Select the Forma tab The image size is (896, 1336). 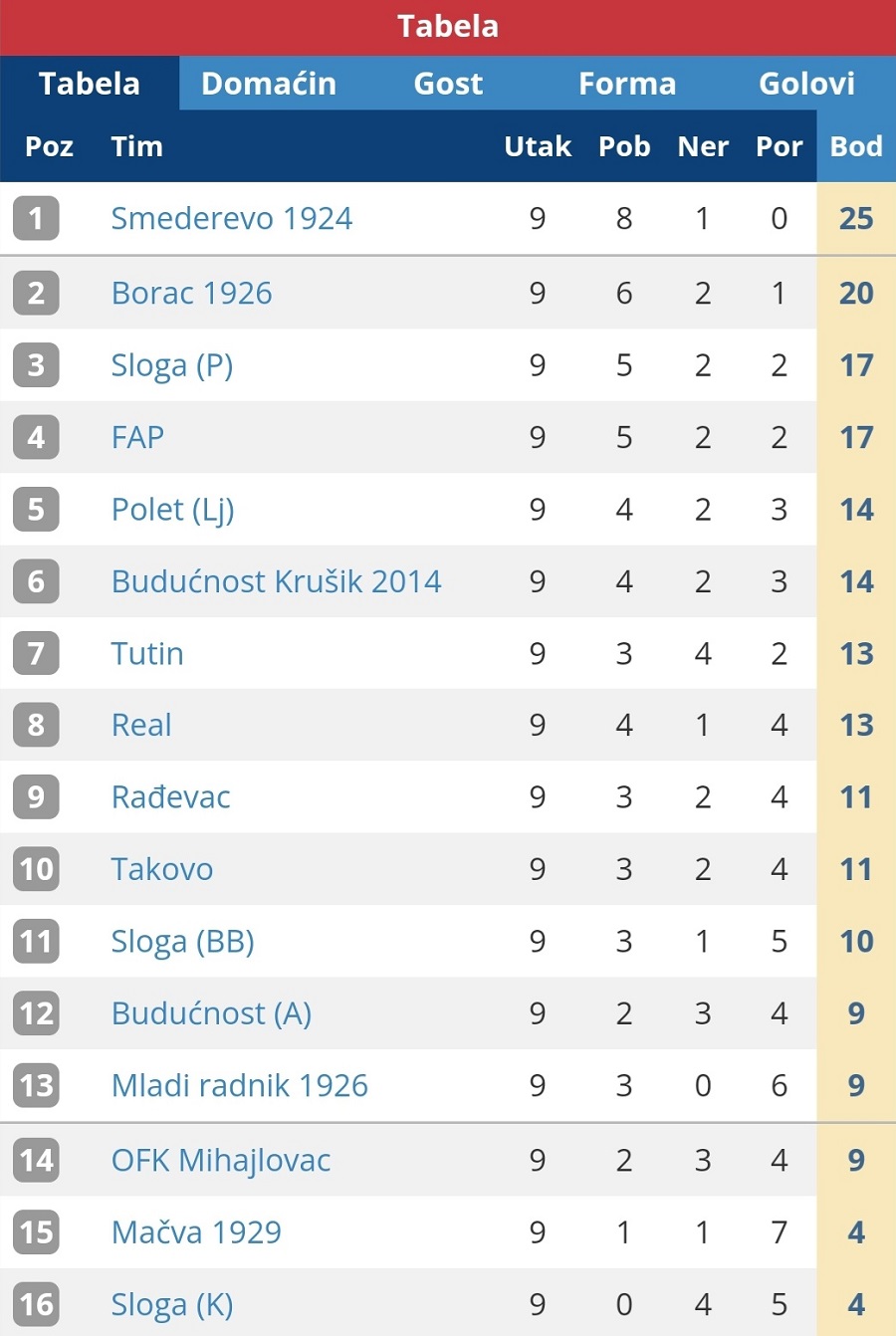point(627,84)
